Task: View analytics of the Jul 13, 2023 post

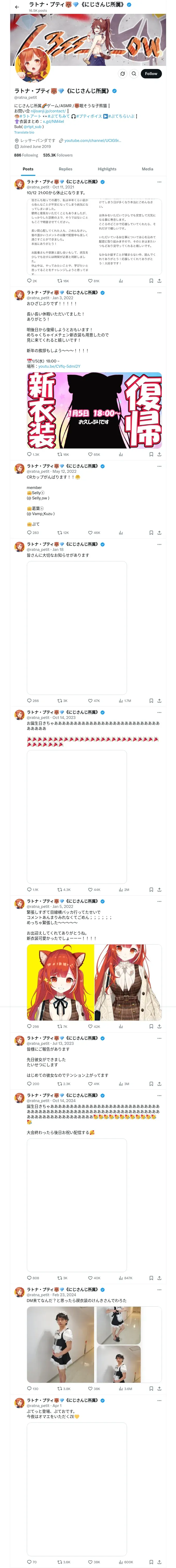Action: [121, 1084]
